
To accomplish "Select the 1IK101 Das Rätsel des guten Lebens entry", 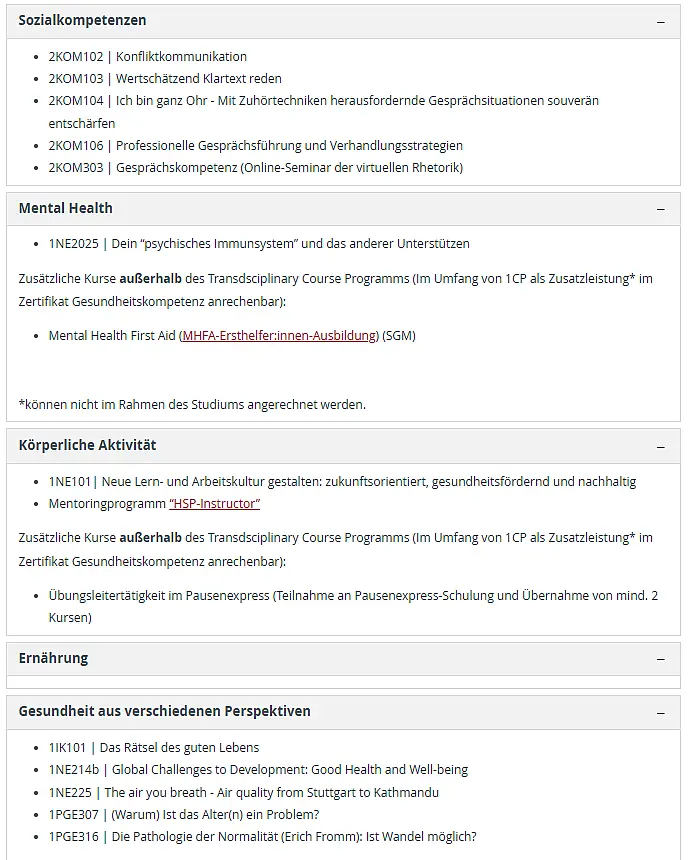I will 154,748.
